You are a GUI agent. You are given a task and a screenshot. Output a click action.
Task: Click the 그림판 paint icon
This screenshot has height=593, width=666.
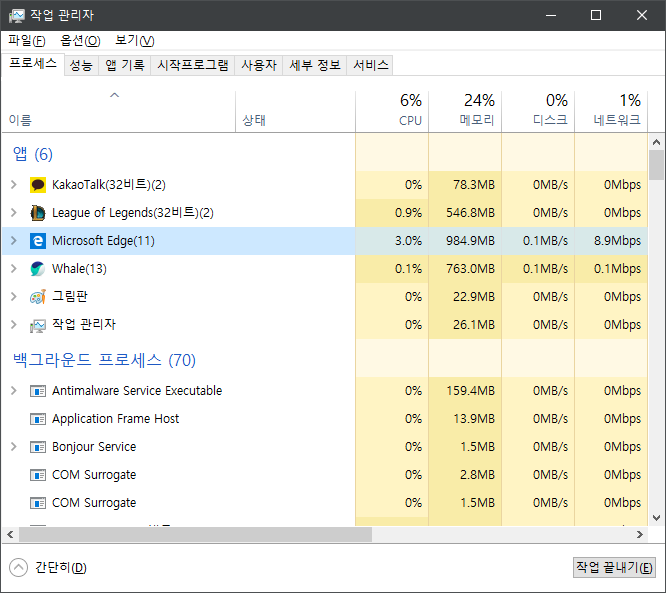pyautogui.click(x=38, y=297)
